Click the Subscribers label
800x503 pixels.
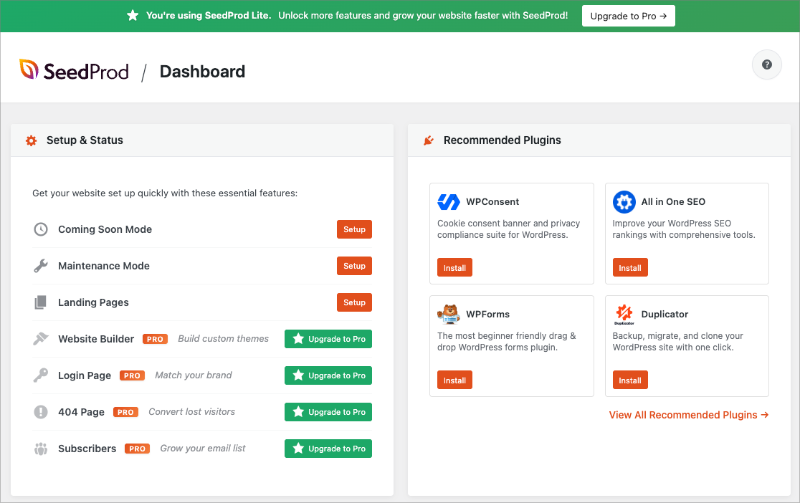coord(87,448)
